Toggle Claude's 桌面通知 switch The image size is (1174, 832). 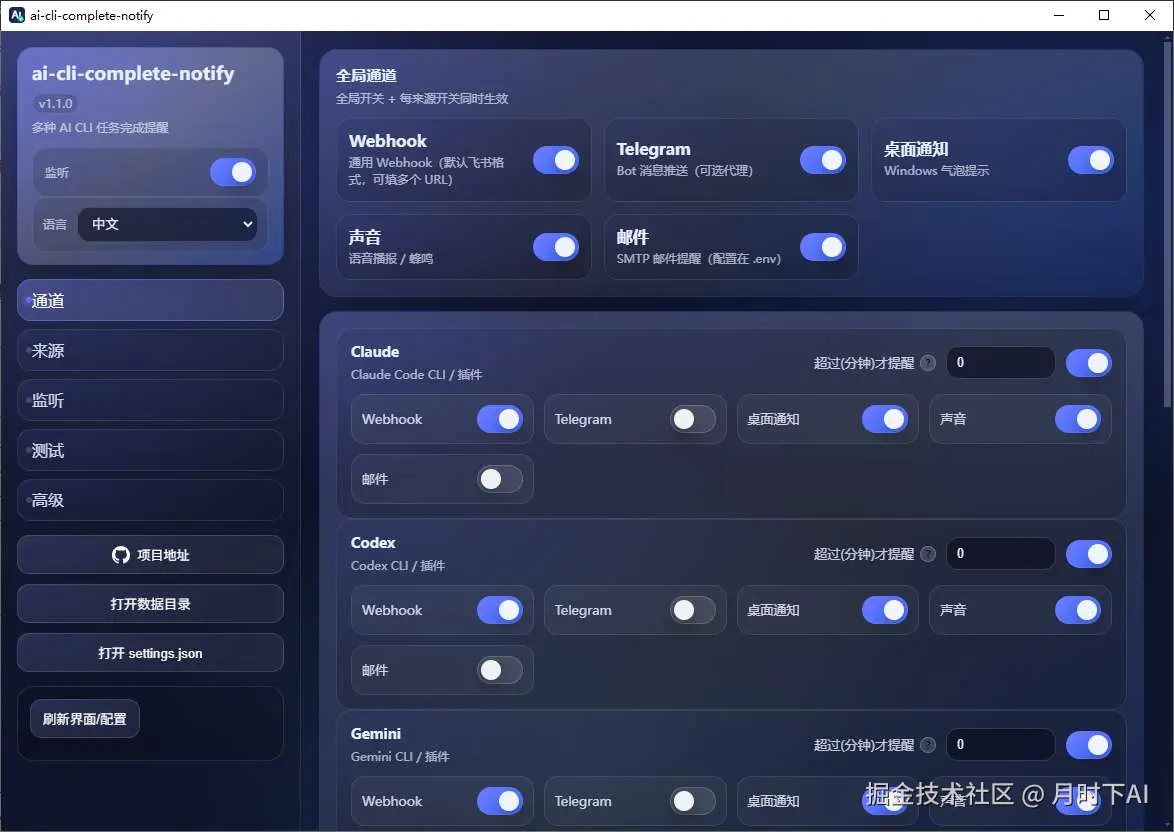[884, 419]
